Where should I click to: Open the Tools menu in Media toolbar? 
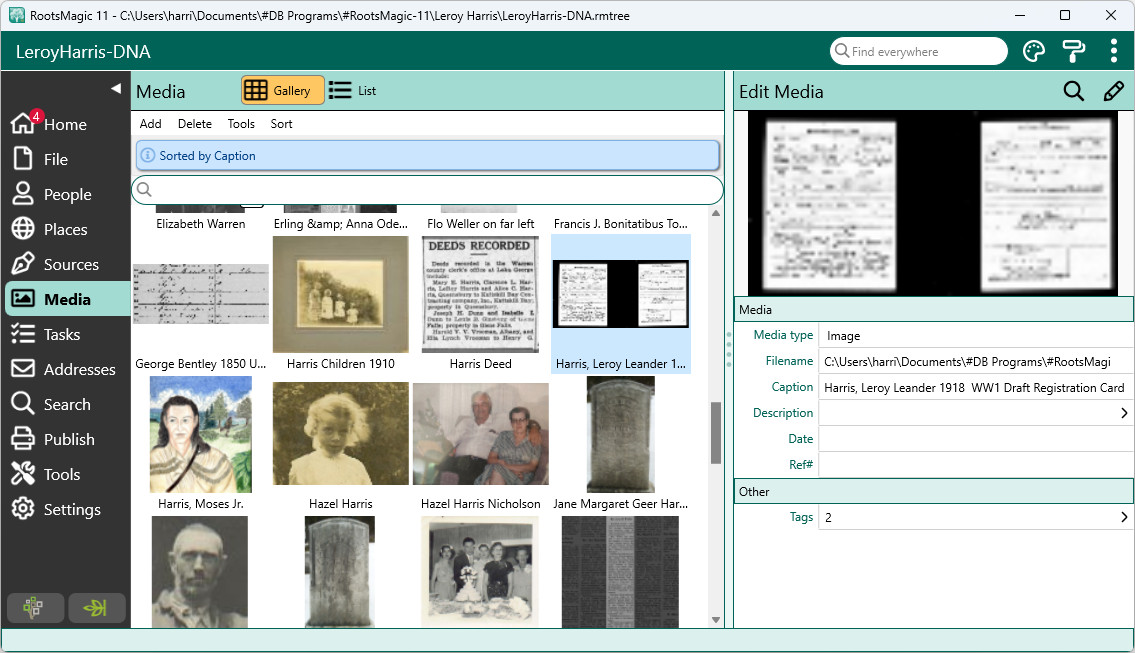coord(241,124)
